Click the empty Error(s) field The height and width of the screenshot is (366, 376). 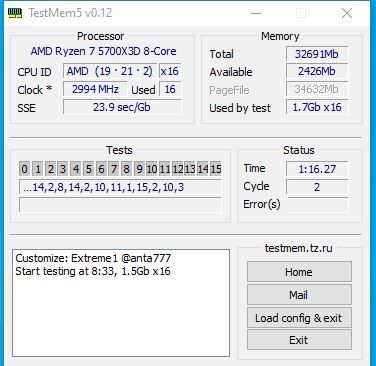click(x=317, y=205)
